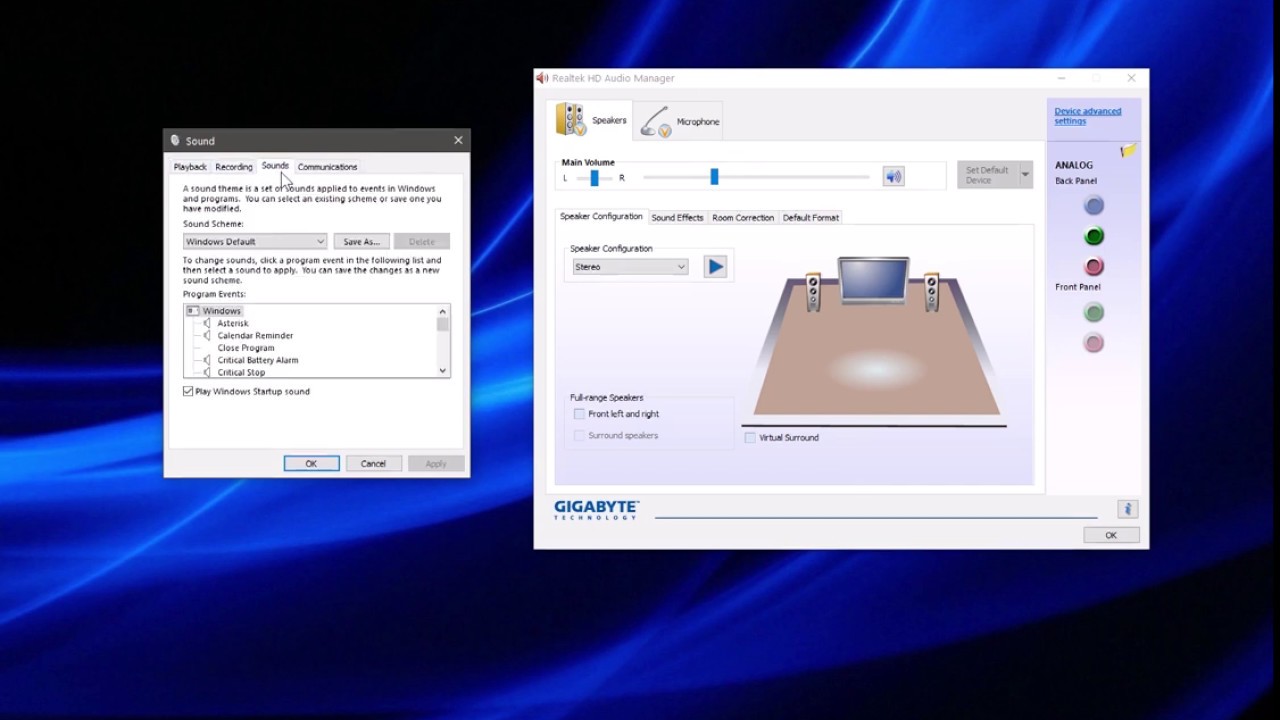Open the Speakers device tab in Realtek
This screenshot has width=1280, height=720.
591,120
